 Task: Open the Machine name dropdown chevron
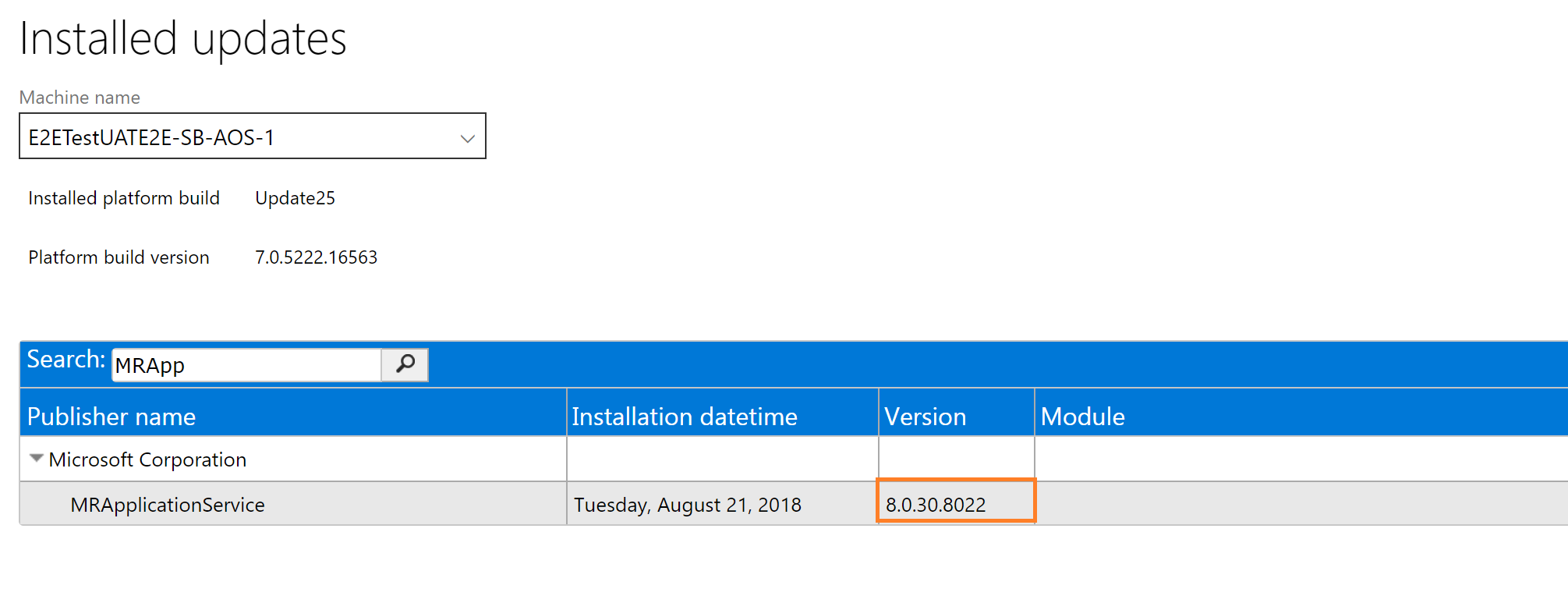tap(466, 137)
